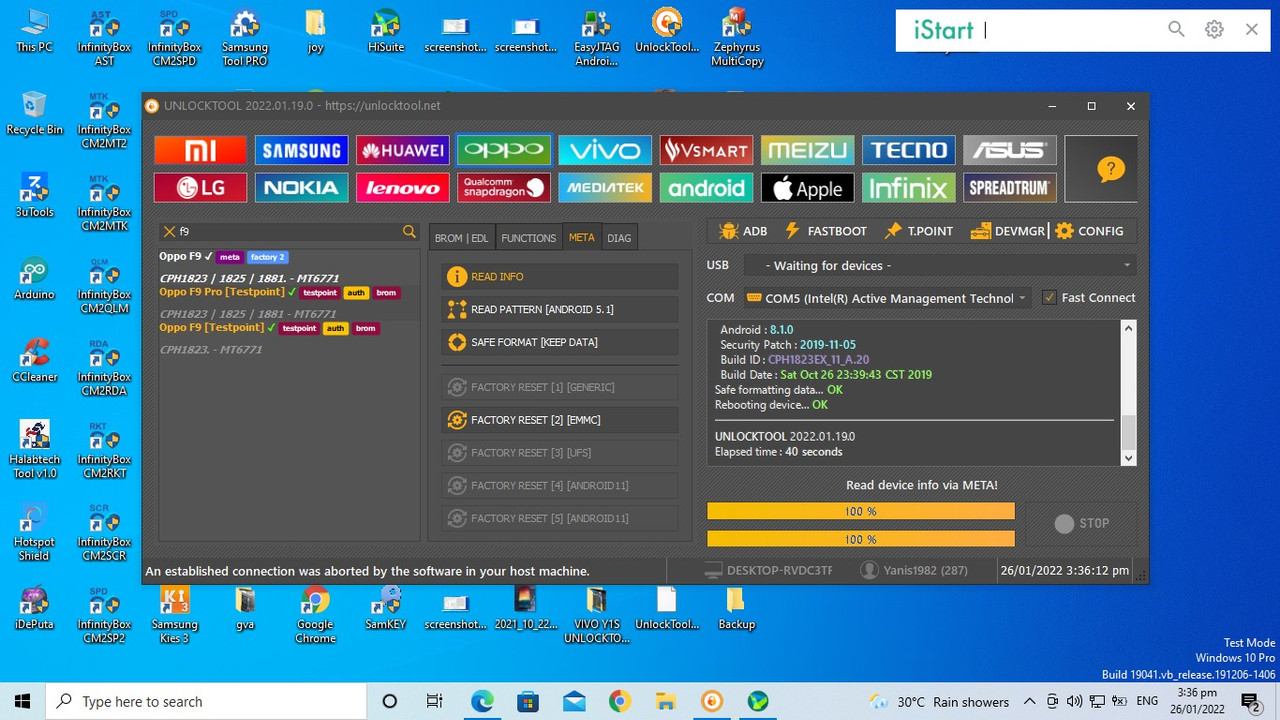Clear the f9 model search with X
Image resolution: width=1280 pixels, height=720 pixels.
pyautogui.click(x=169, y=231)
